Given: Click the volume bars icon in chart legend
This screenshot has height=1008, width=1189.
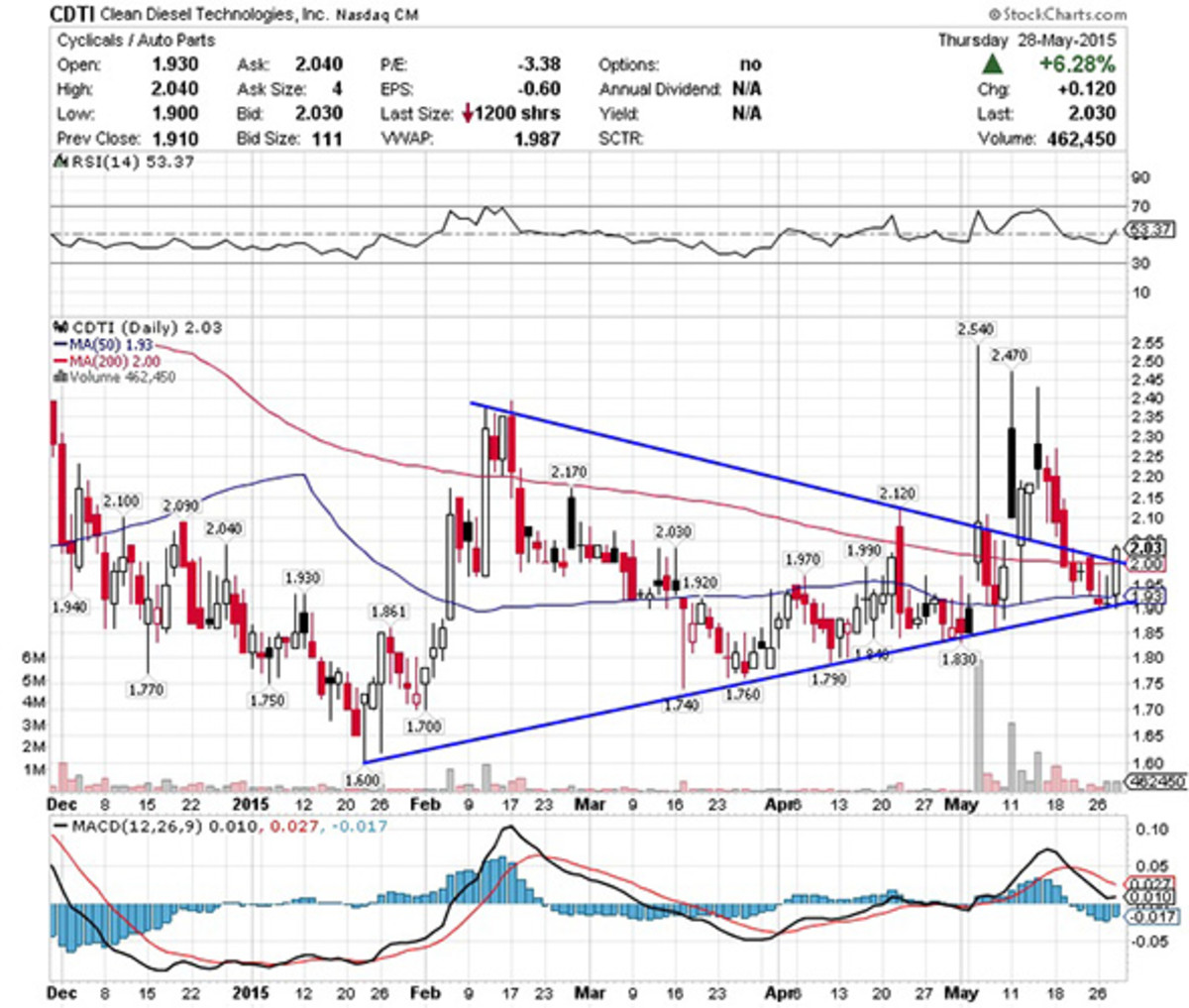Looking at the screenshot, I should [59, 377].
